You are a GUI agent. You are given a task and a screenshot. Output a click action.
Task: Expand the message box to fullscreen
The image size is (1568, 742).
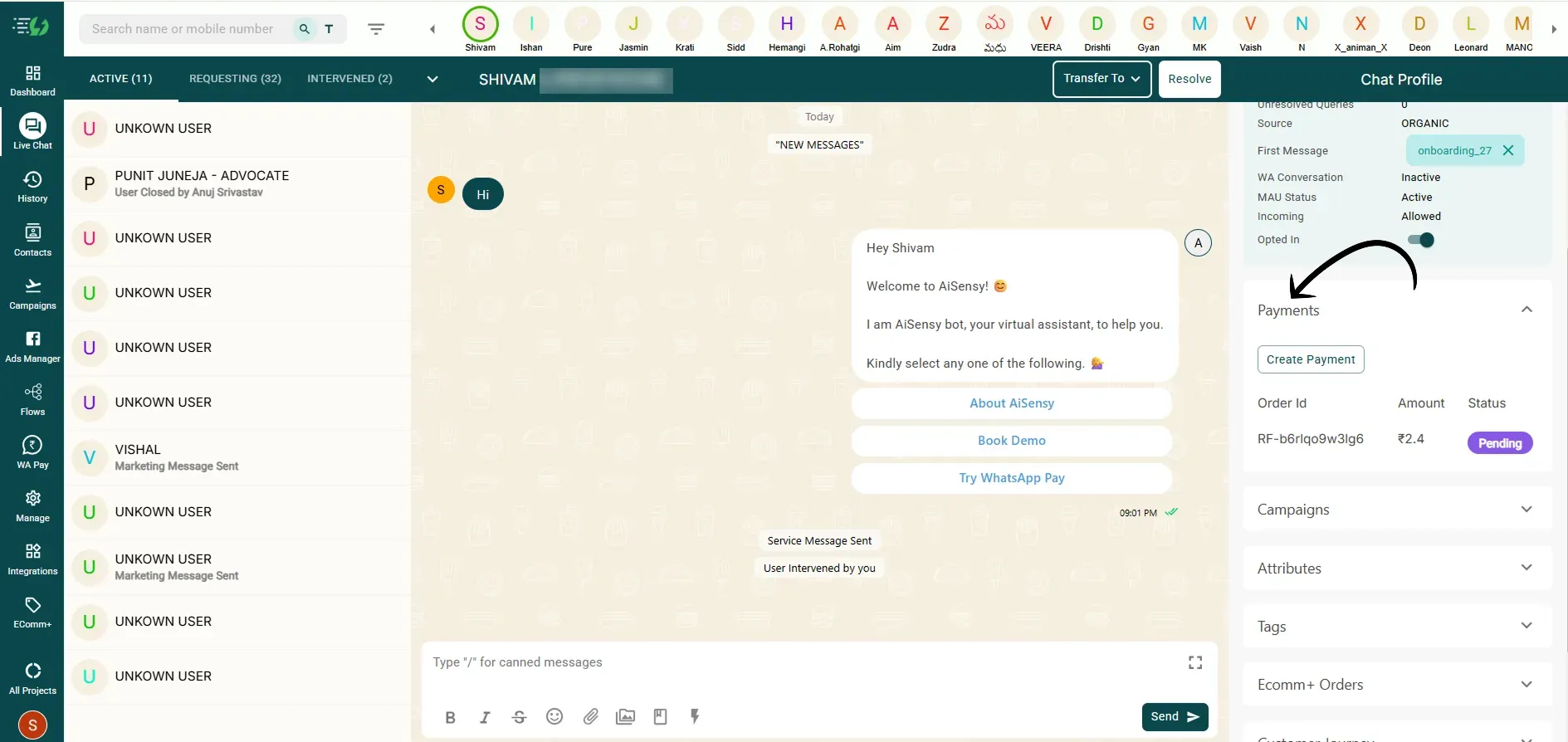pyautogui.click(x=1194, y=662)
